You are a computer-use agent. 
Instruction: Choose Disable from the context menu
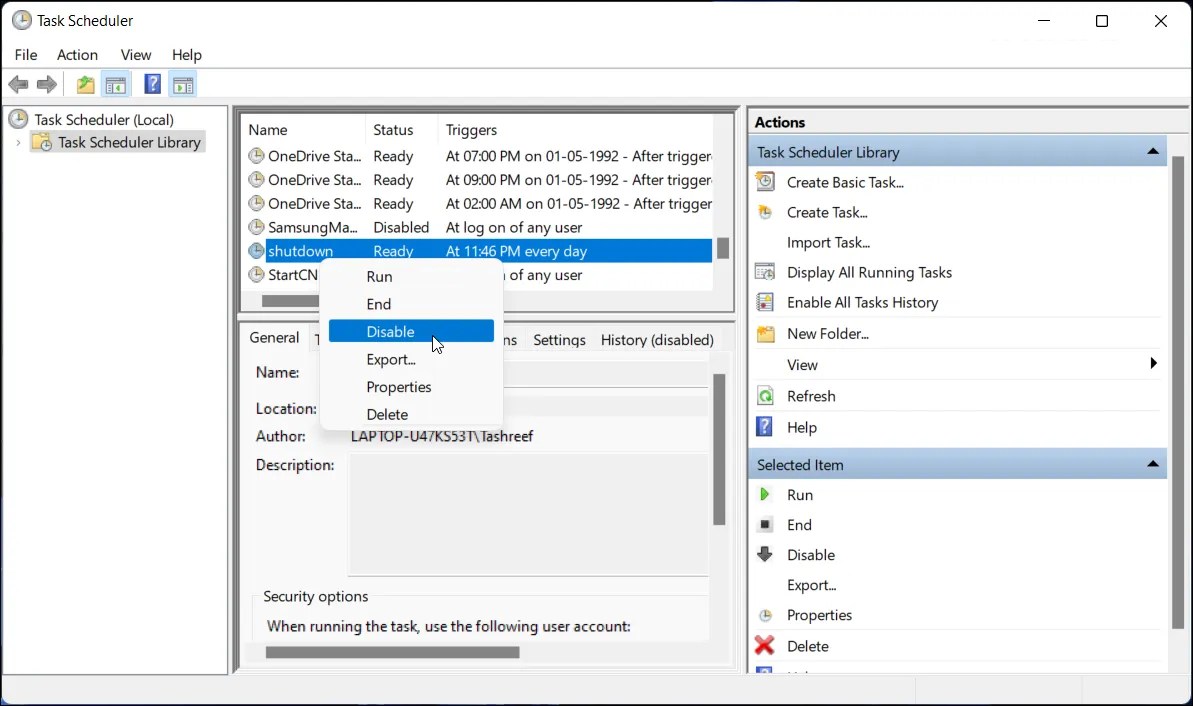pyautogui.click(x=391, y=331)
